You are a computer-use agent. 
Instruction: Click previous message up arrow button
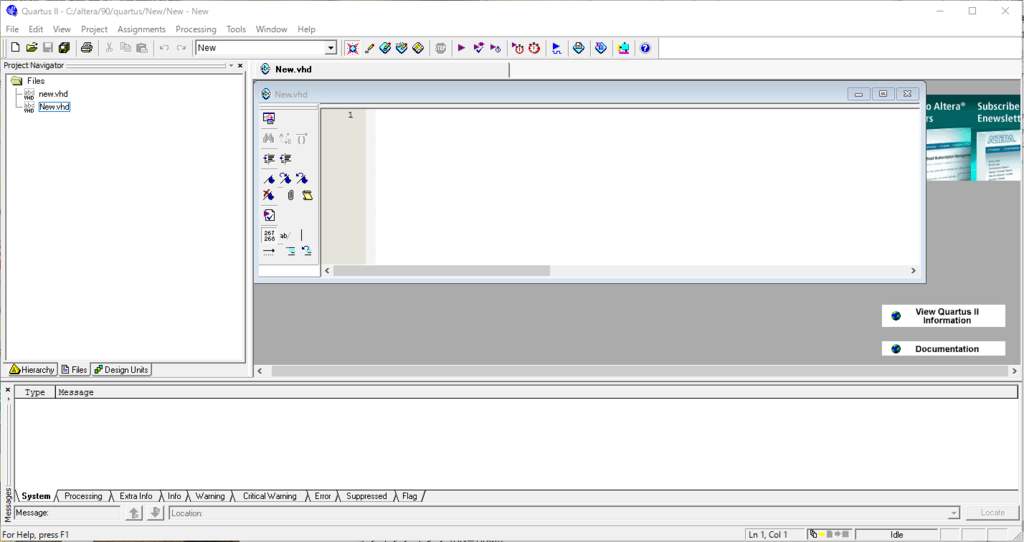pos(134,513)
